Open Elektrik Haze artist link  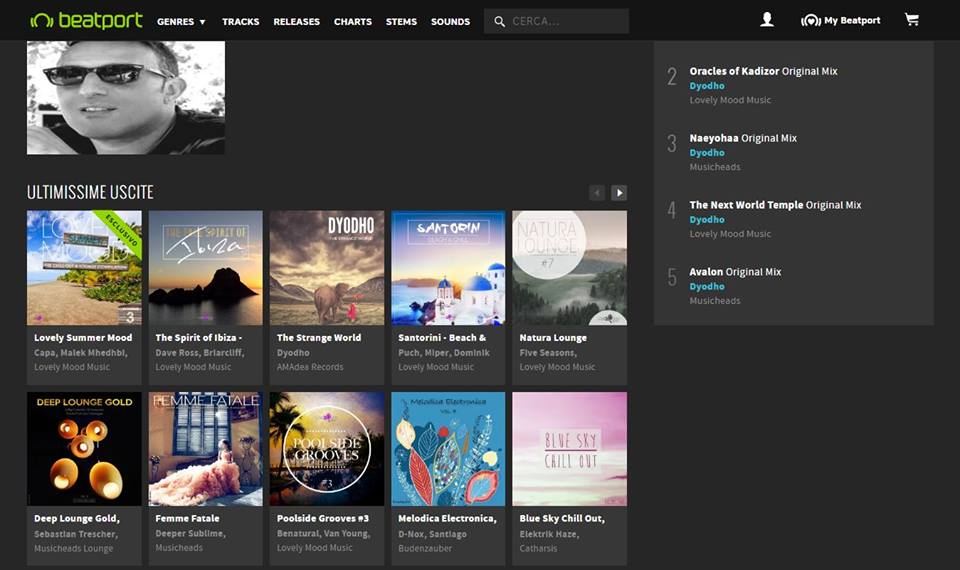click(x=549, y=534)
